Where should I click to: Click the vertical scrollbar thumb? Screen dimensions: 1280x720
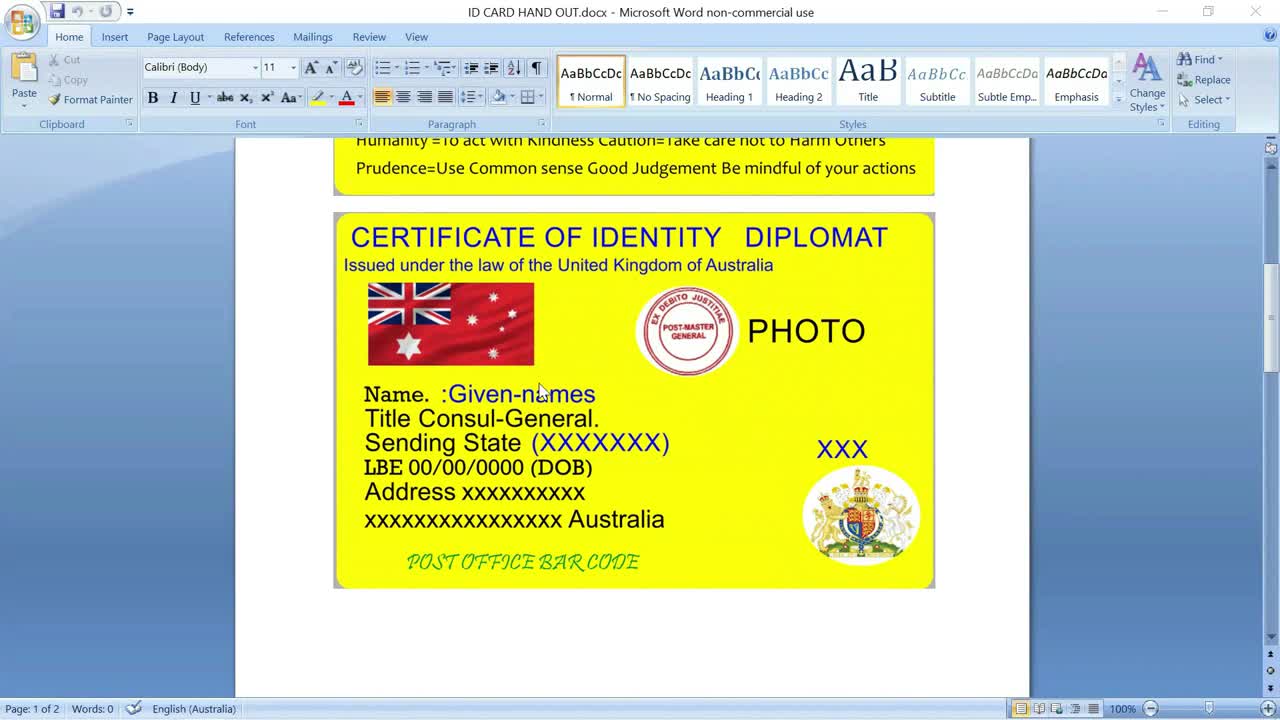[1271, 317]
